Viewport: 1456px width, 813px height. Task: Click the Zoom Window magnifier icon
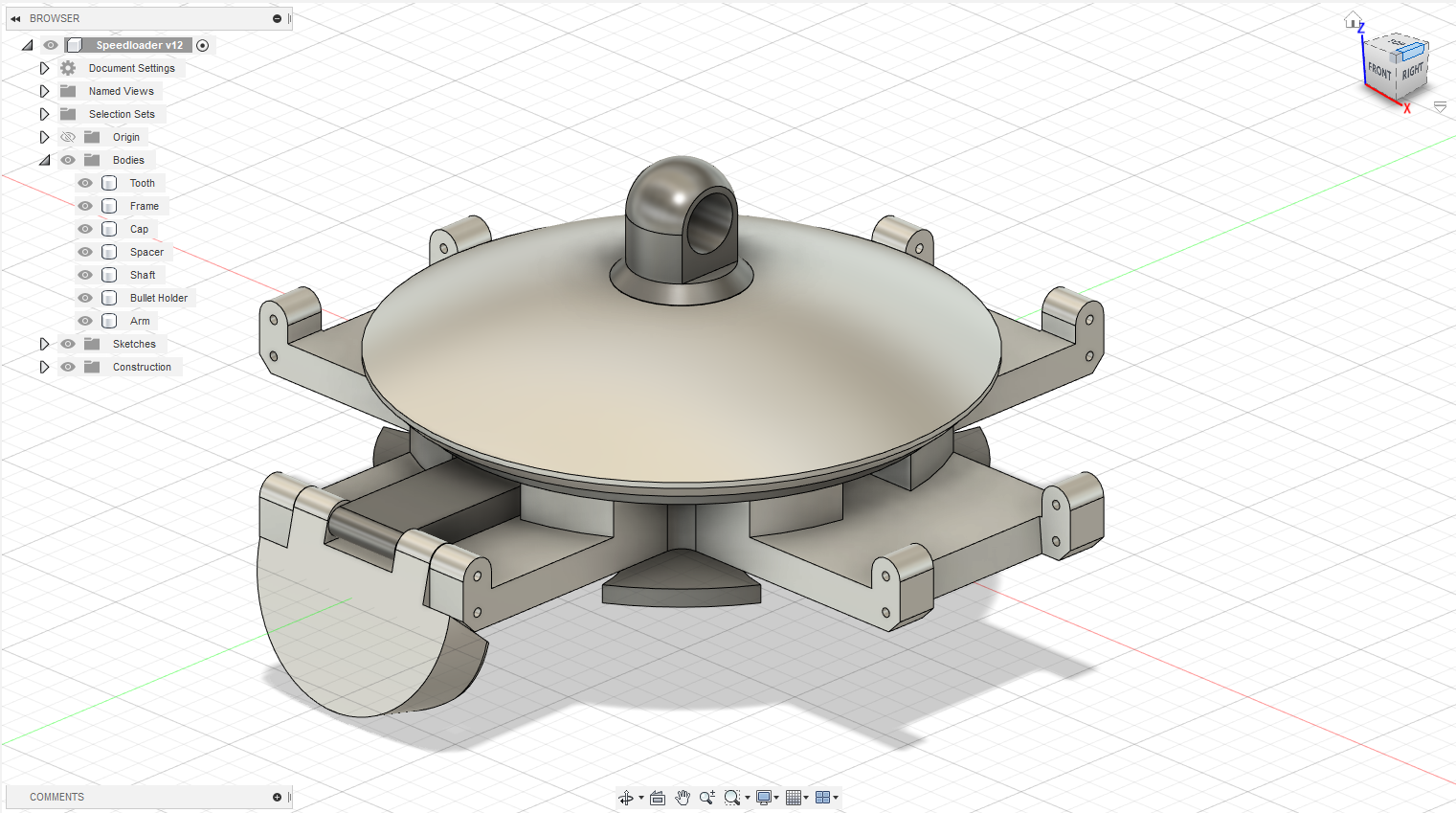point(732,798)
